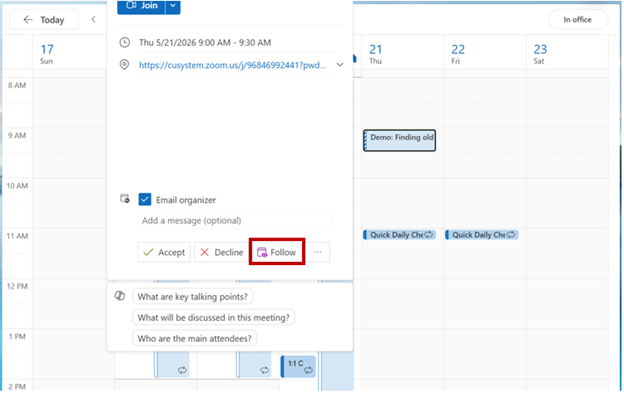Open the In office status button

pos(578,20)
